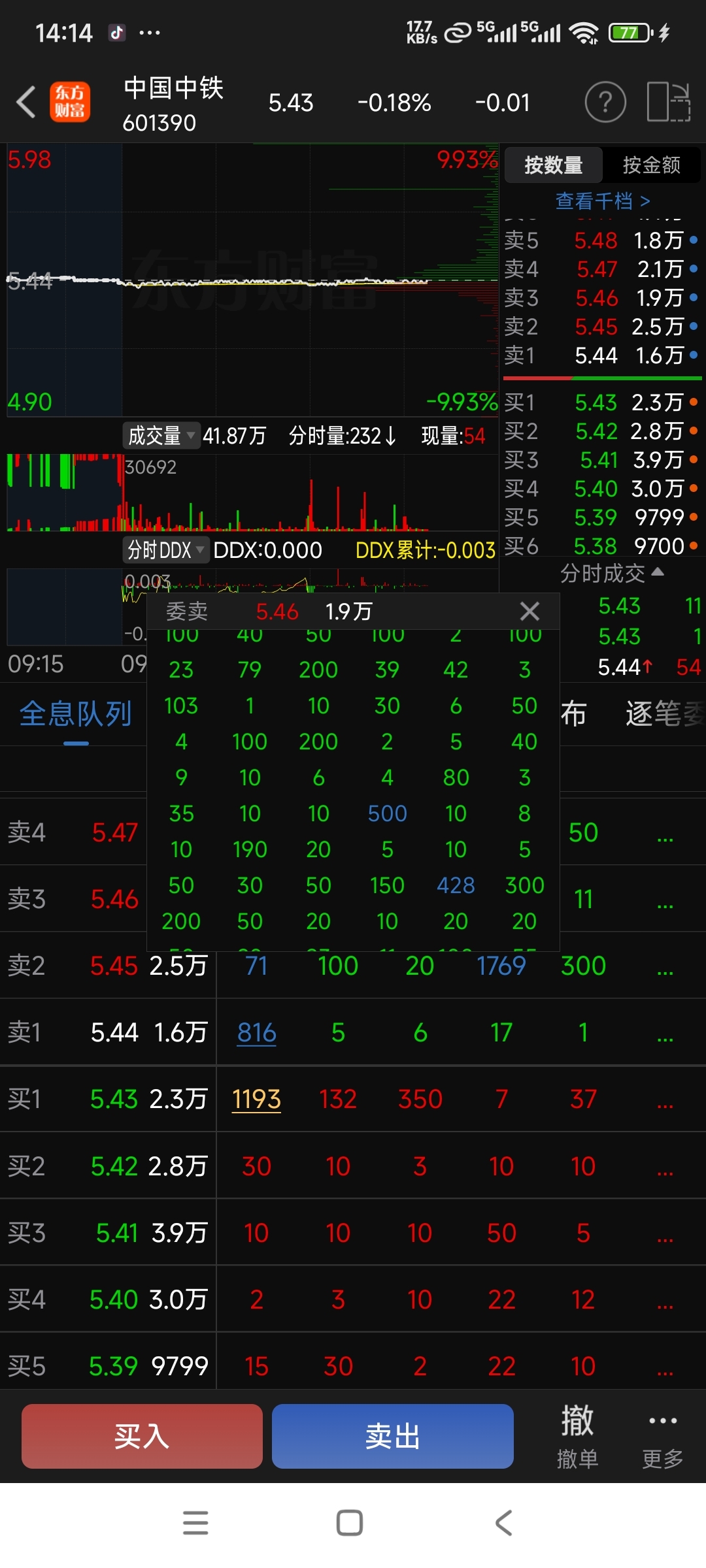
Task: Tap the 撤单 cancel order icon
Action: (577, 1436)
